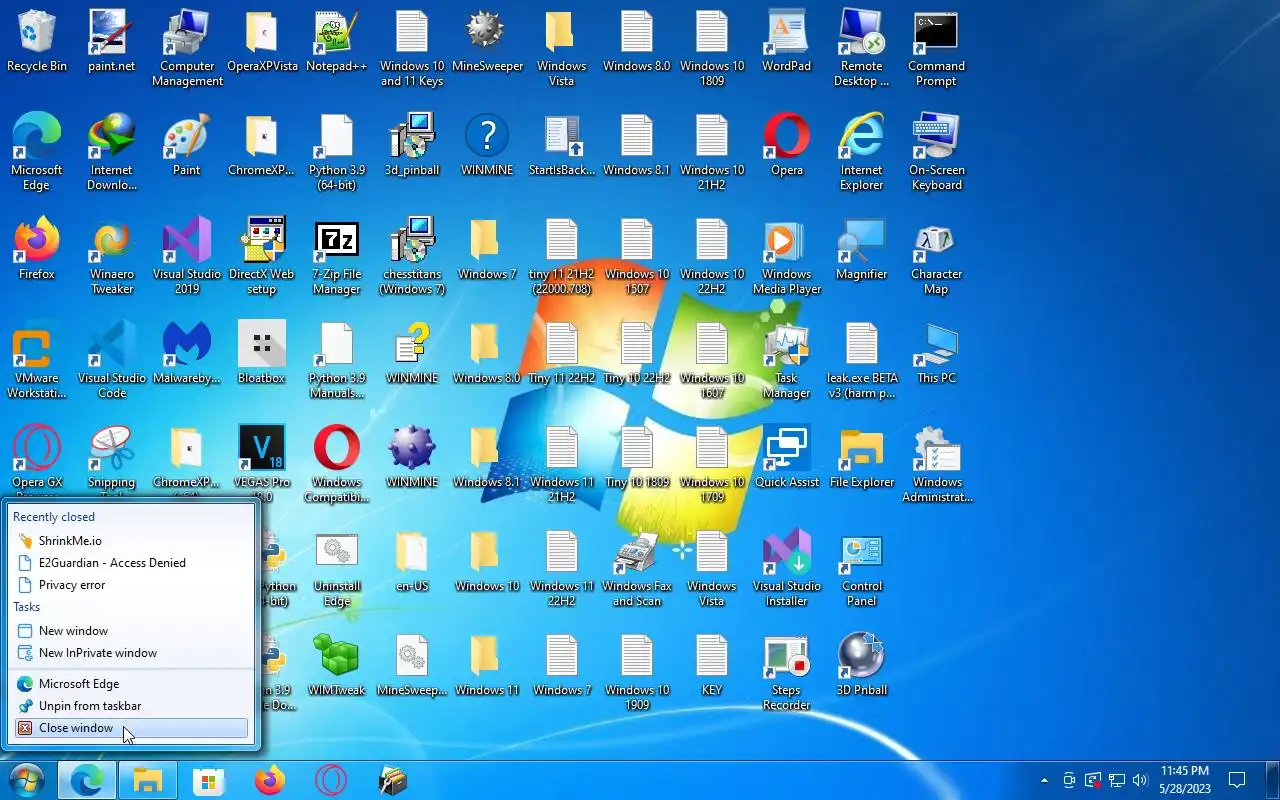Select the Steps Recorder shortcut

pyautogui.click(x=787, y=673)
